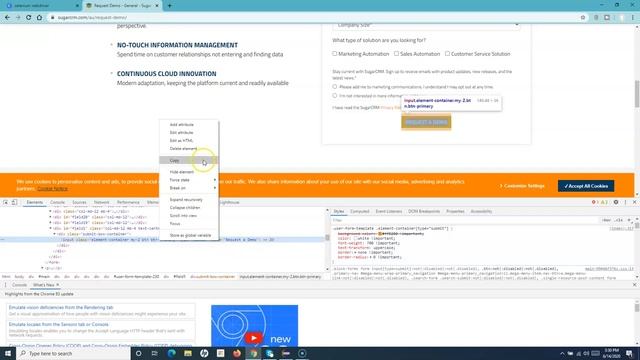Viewport: 640px width, 360px height.
Task: Bookmark this page with the star icon
Action: tap(583, 18)
